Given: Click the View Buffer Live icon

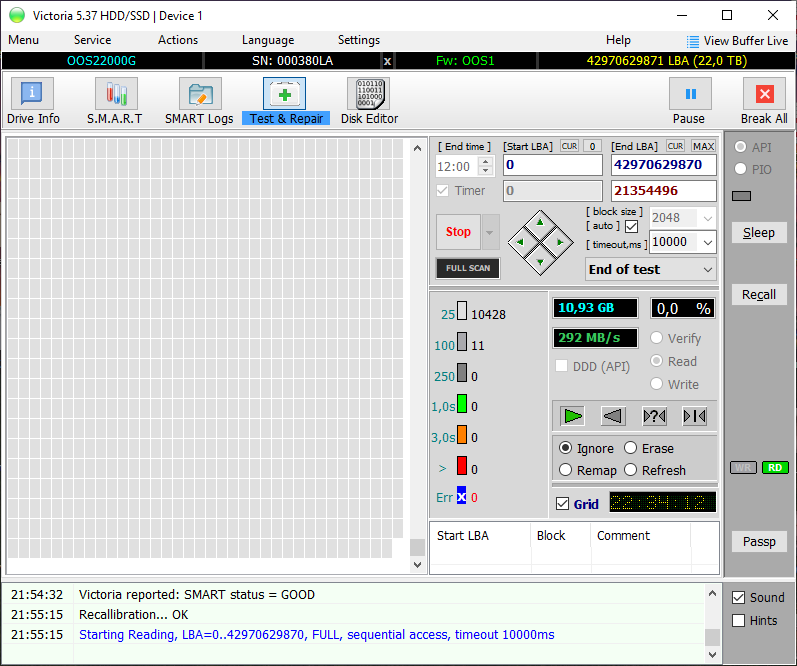Looking at the screenshot, I should [x=692, y=41].
